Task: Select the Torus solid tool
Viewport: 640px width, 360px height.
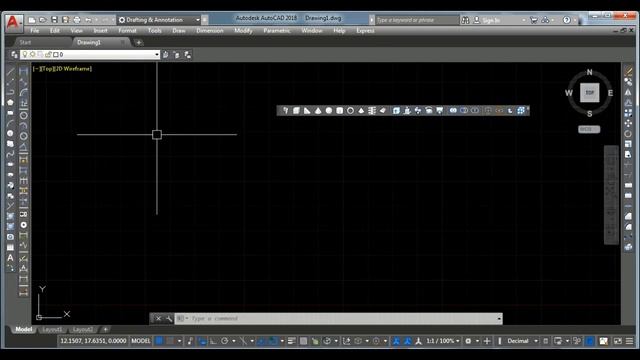Action: [350, 111]
